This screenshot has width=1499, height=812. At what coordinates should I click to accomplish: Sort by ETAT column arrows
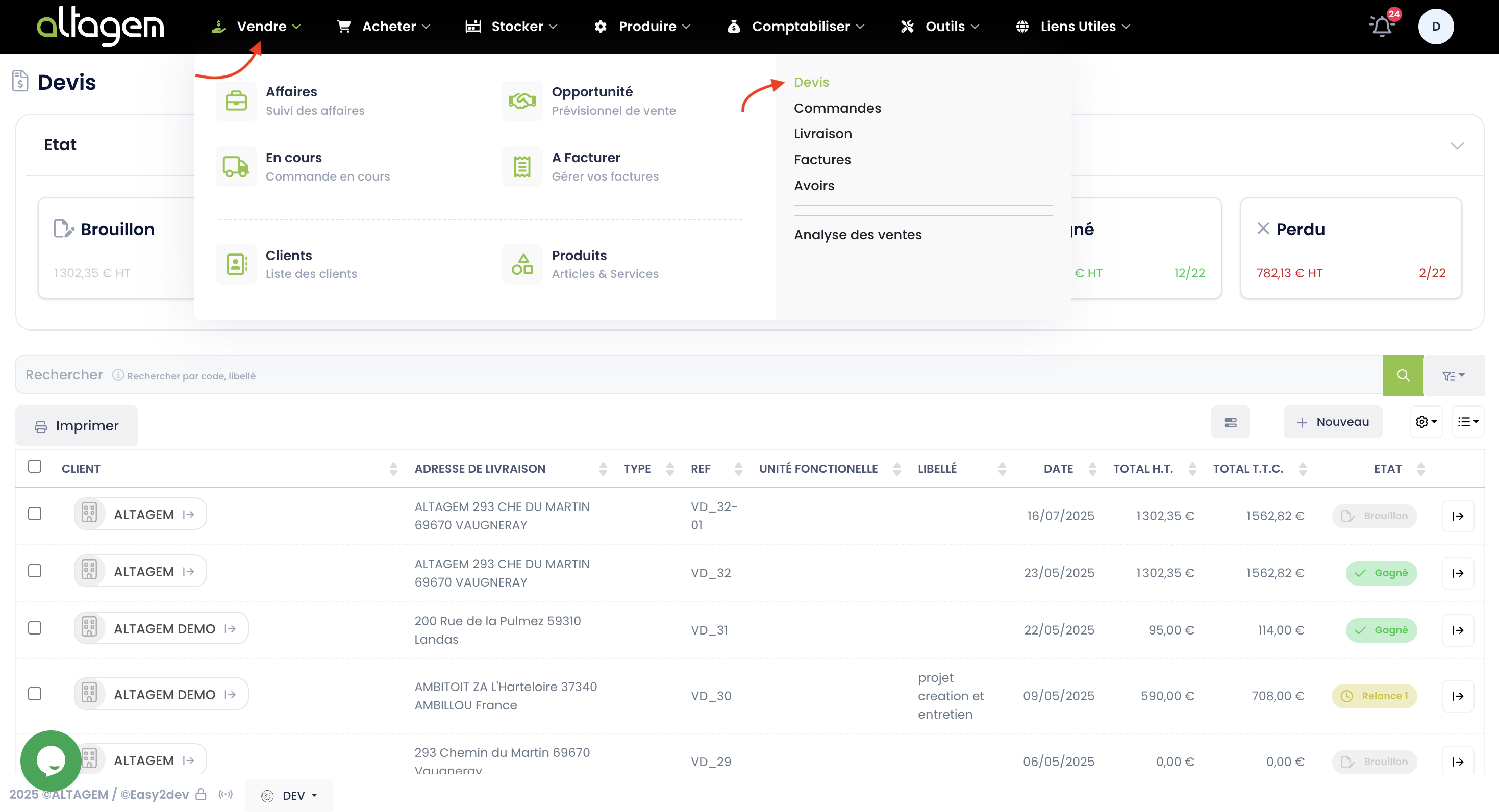pyautogui.click(x=1421, y=469)
